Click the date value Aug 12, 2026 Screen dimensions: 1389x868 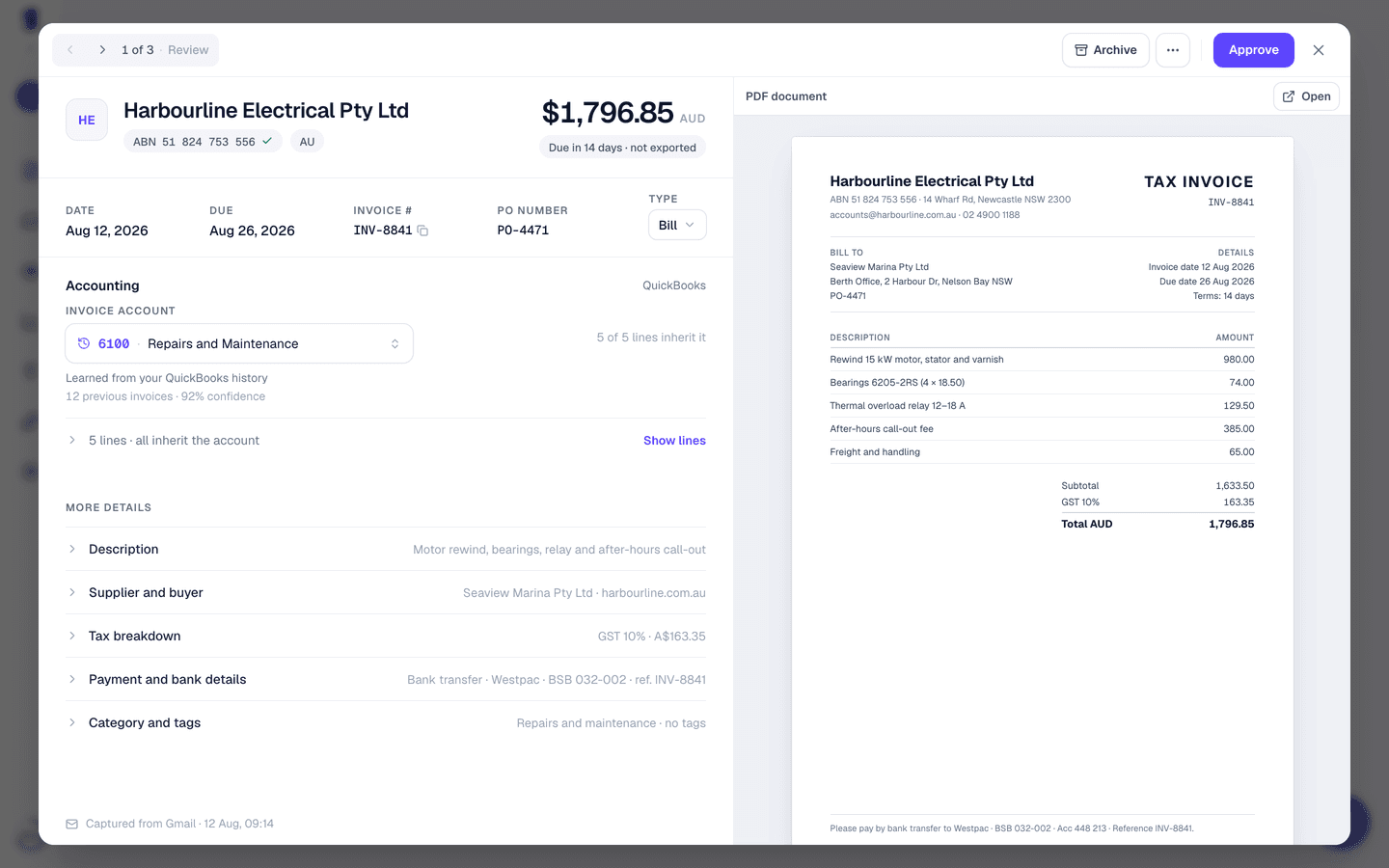point(107,231)
